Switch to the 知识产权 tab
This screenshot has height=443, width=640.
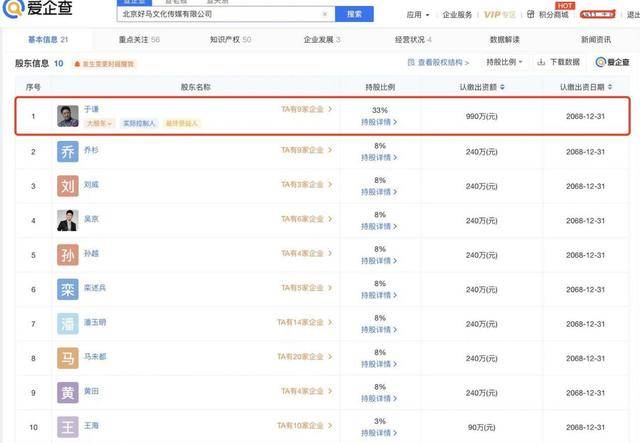pyautogui.click(x=230, y=40)
